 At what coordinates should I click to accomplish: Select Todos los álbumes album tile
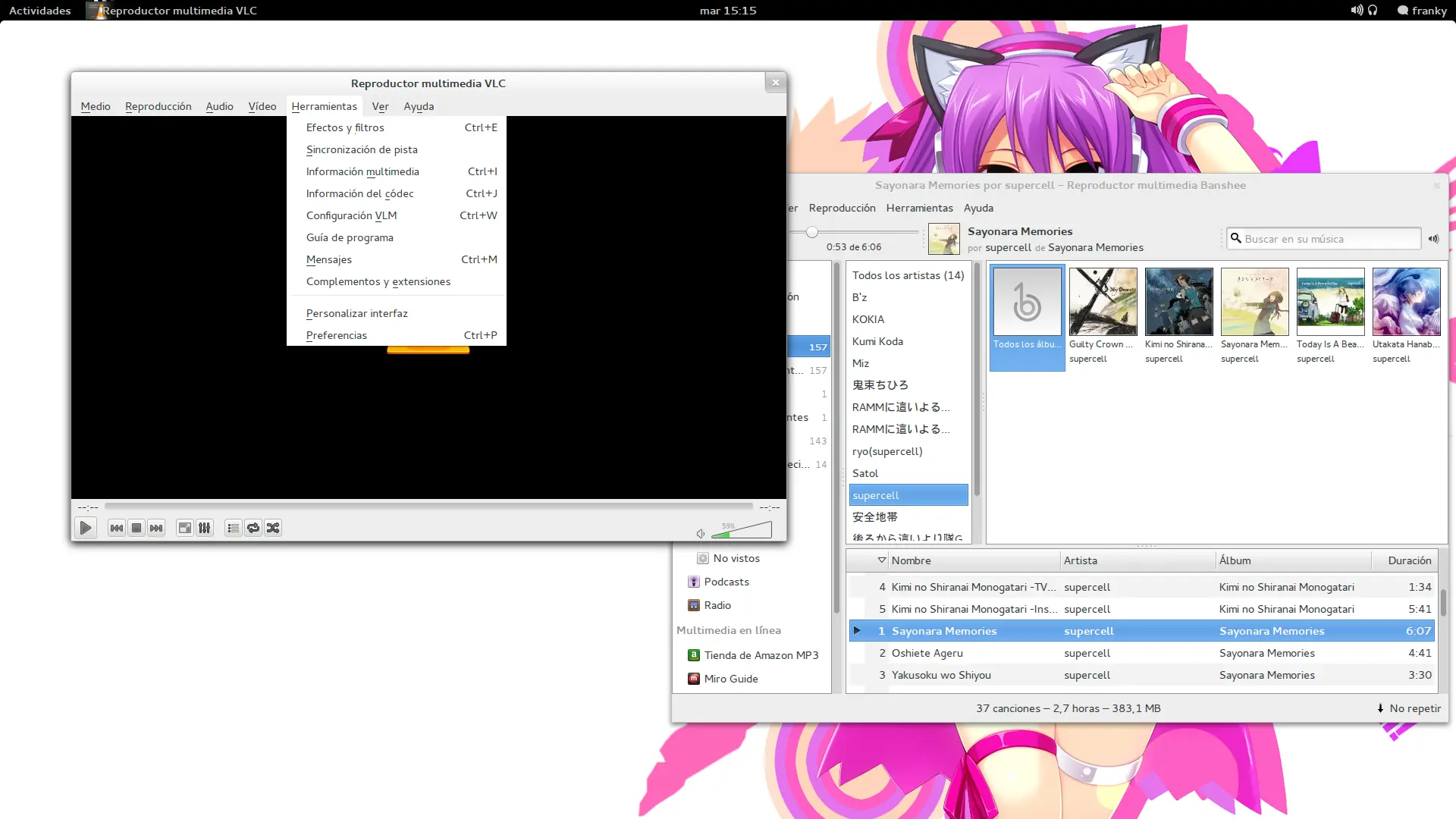(x=1027, y=317)
